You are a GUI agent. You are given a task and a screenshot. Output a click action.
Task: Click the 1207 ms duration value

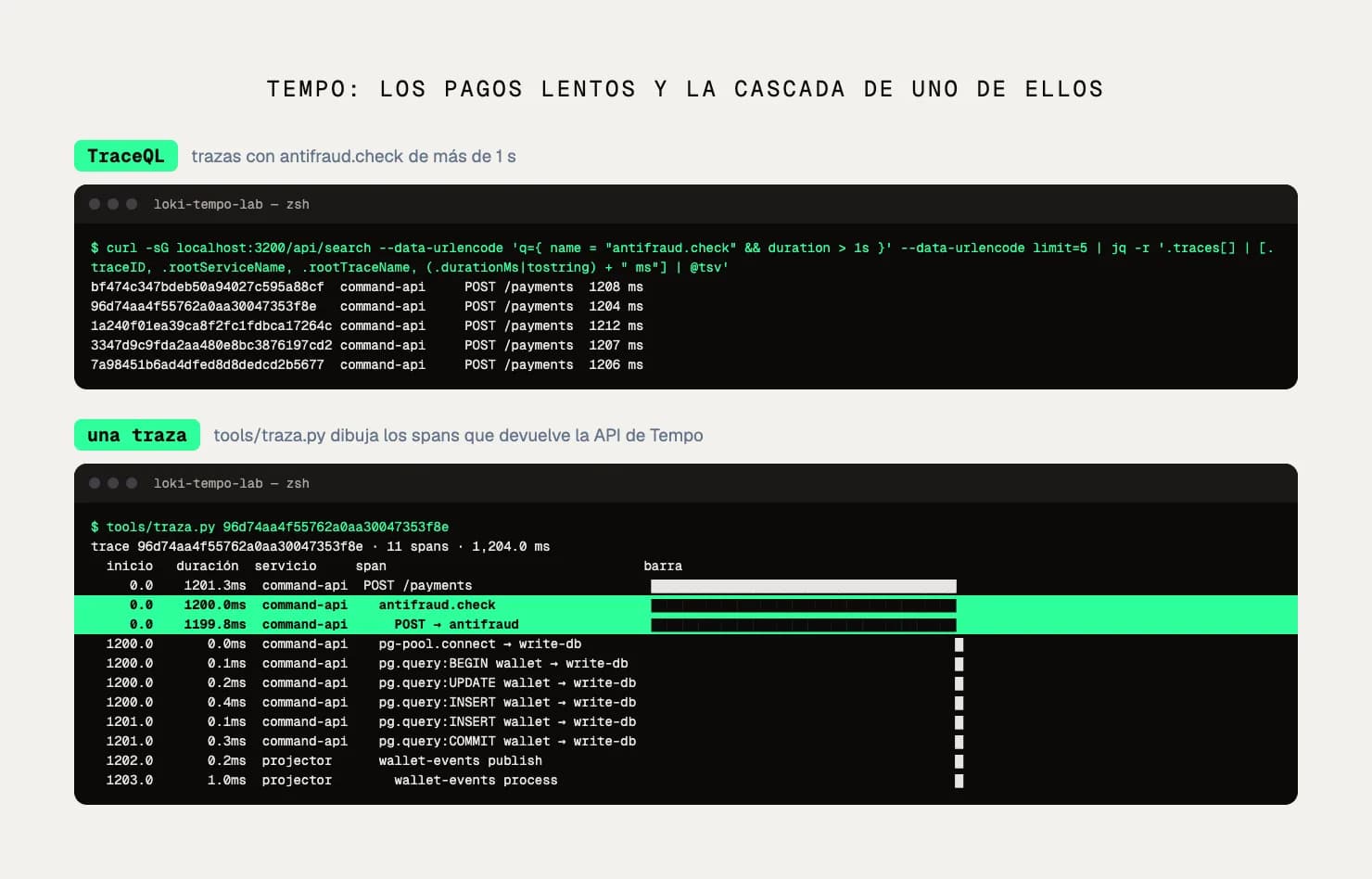point(616,346)
